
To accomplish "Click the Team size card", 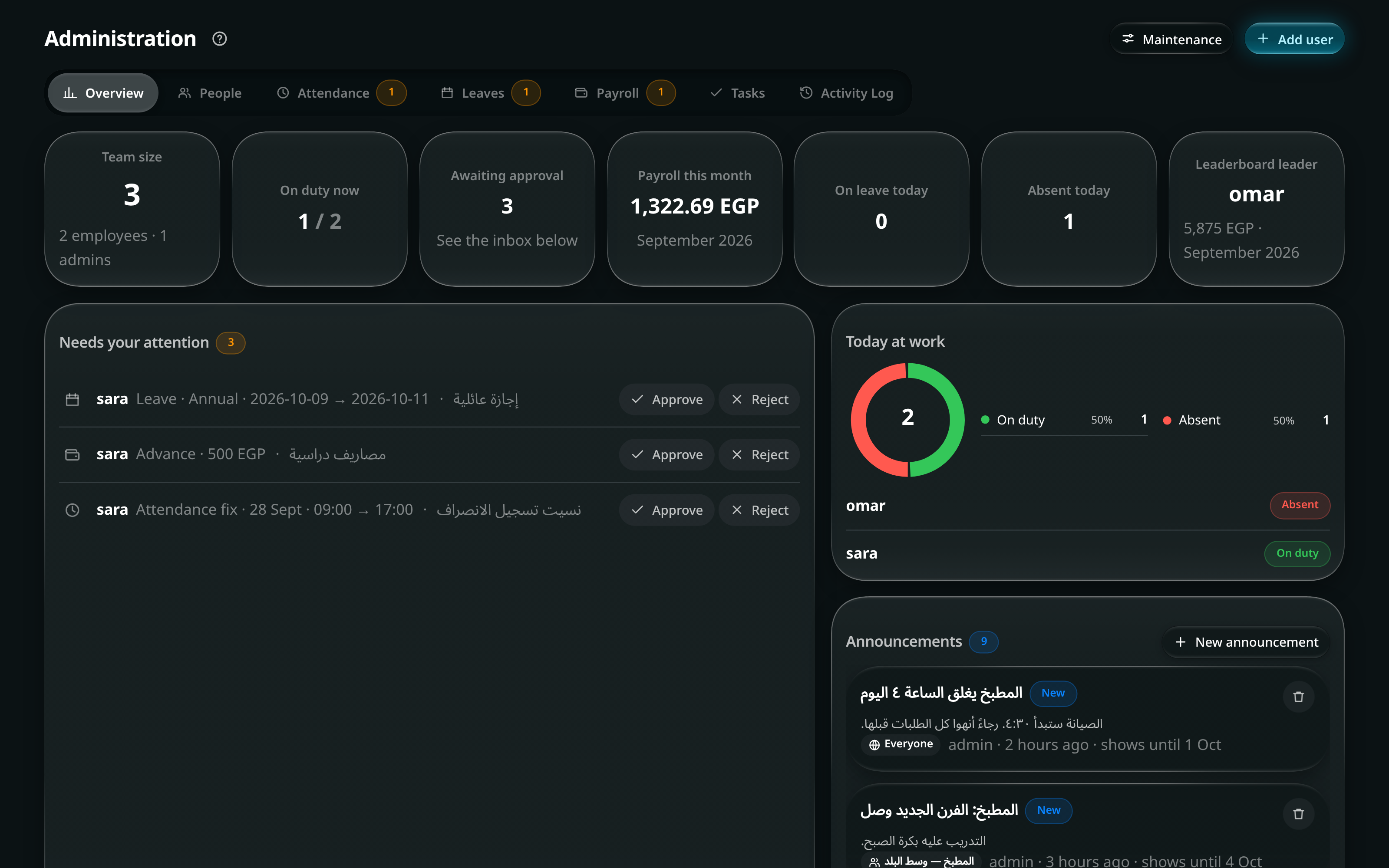I will (x=132, y=209).
